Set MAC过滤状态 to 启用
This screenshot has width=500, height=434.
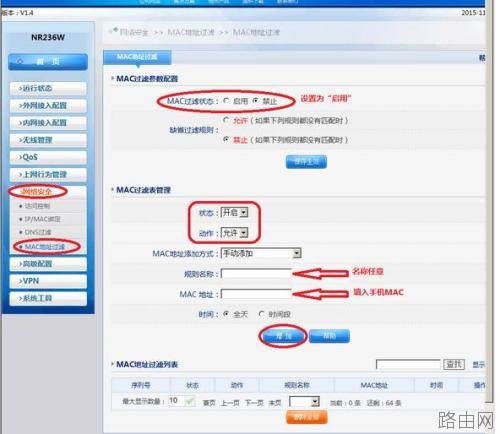(x=227, y=101)
